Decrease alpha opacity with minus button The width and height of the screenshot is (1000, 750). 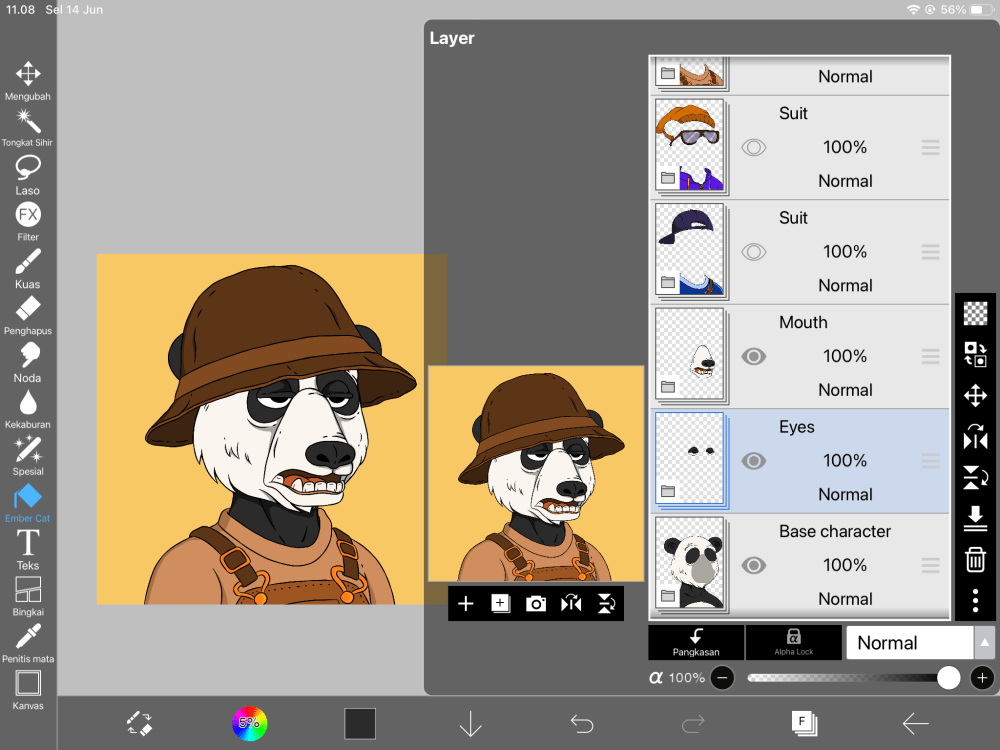[722, 678]
